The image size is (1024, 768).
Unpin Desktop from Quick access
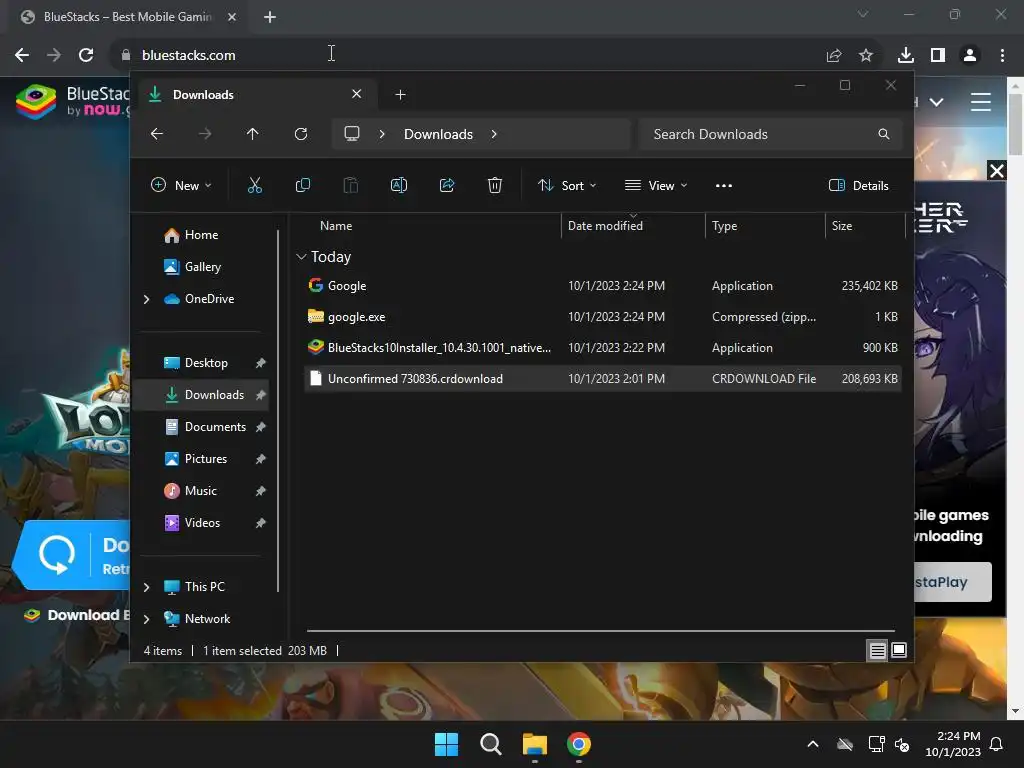(x=261, y=363)
